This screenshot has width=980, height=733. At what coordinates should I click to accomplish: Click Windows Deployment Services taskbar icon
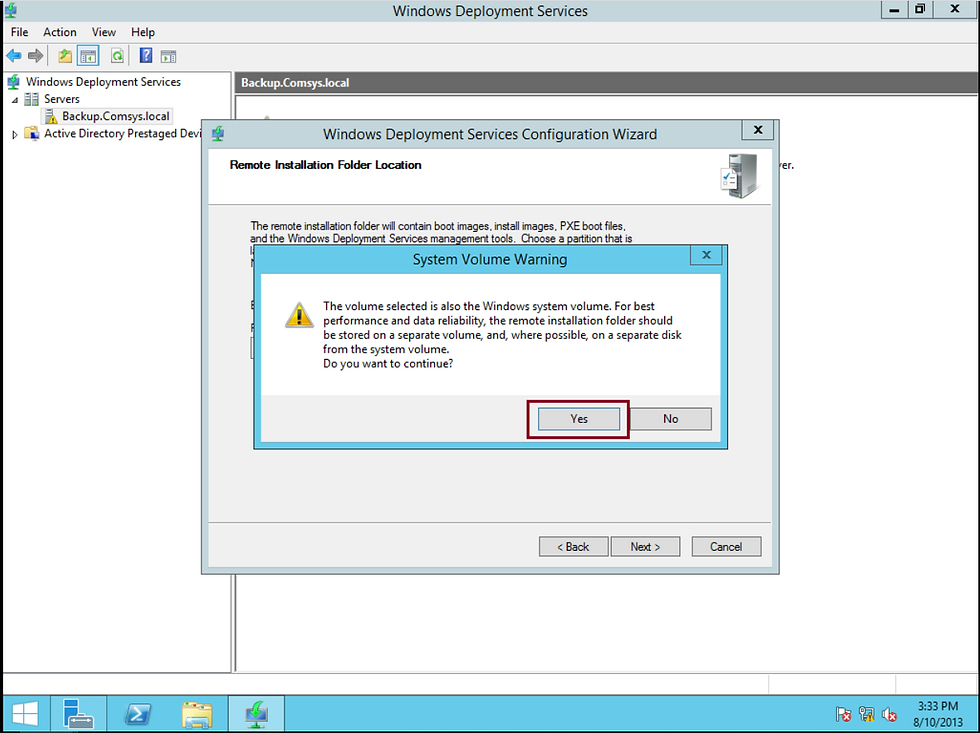[x=256, y=714]
